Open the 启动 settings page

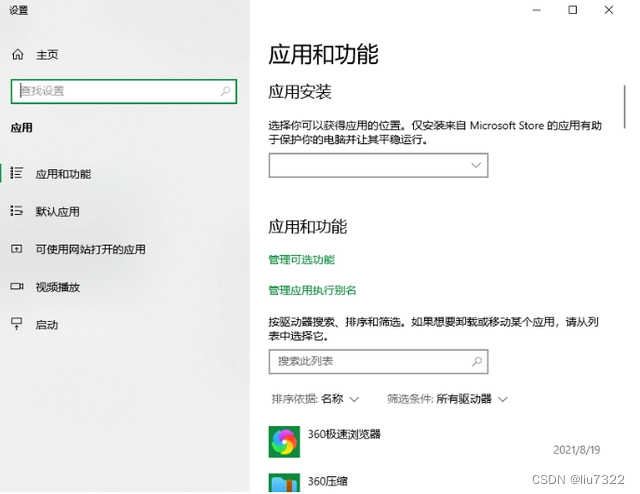coord(47,325)
